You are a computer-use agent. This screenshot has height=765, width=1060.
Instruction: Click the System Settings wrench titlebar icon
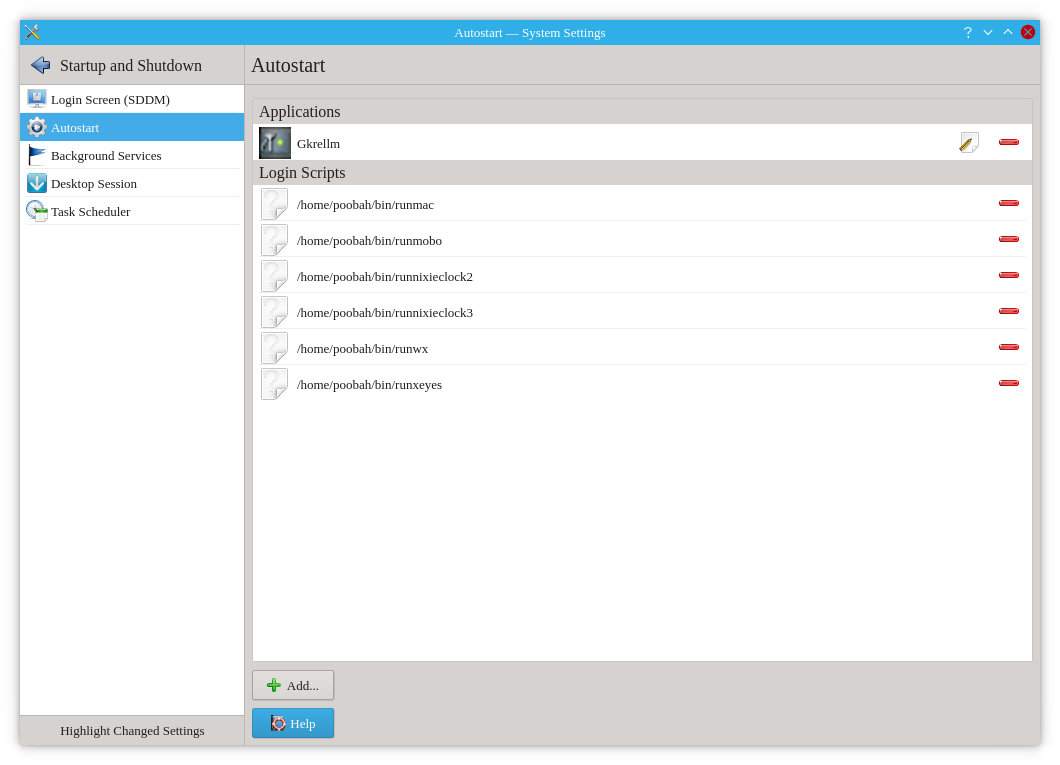(x=32, y=32)
